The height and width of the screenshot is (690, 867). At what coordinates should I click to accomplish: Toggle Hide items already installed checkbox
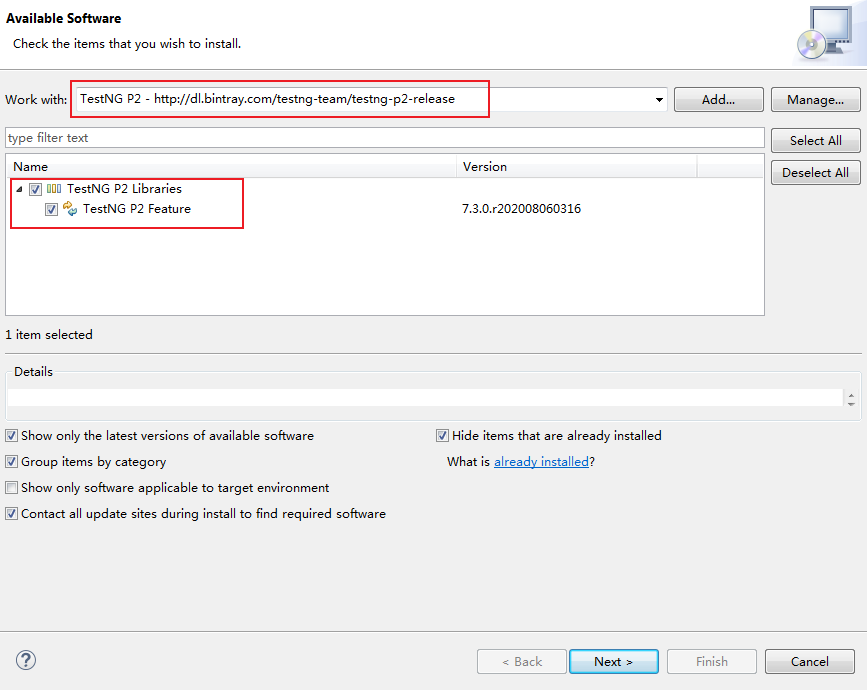(442, 436)
